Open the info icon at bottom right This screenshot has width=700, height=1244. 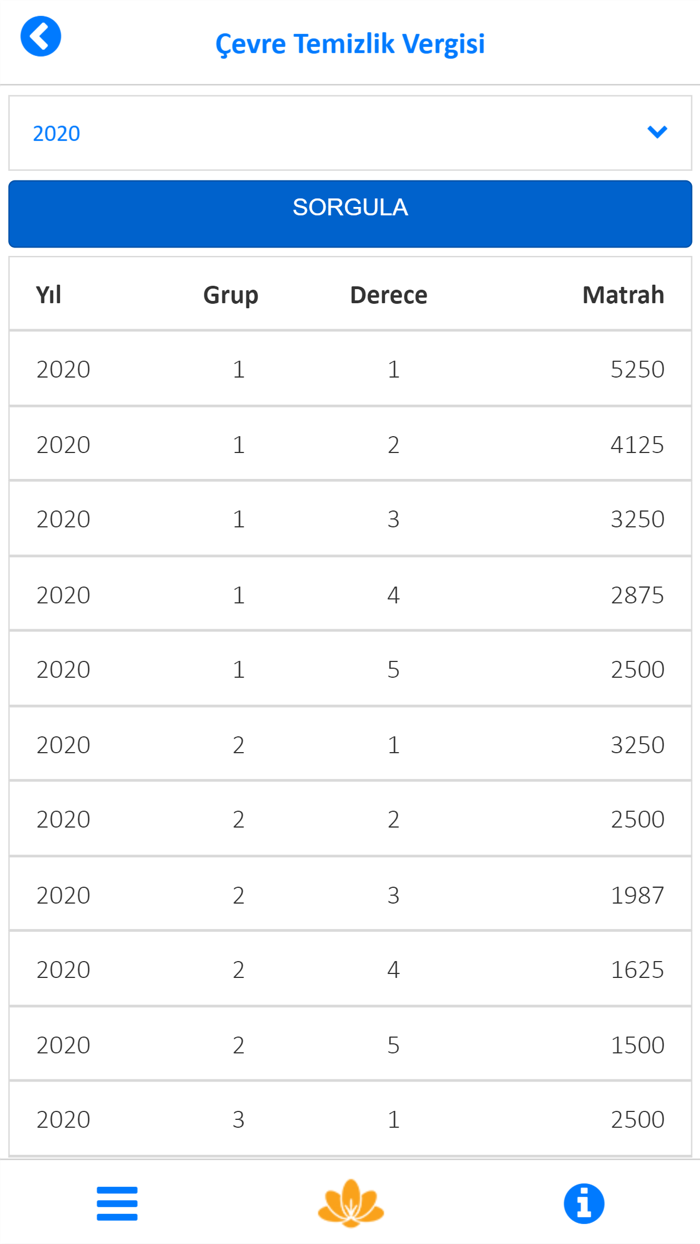pyautogui.click(x=583, y=1203)
